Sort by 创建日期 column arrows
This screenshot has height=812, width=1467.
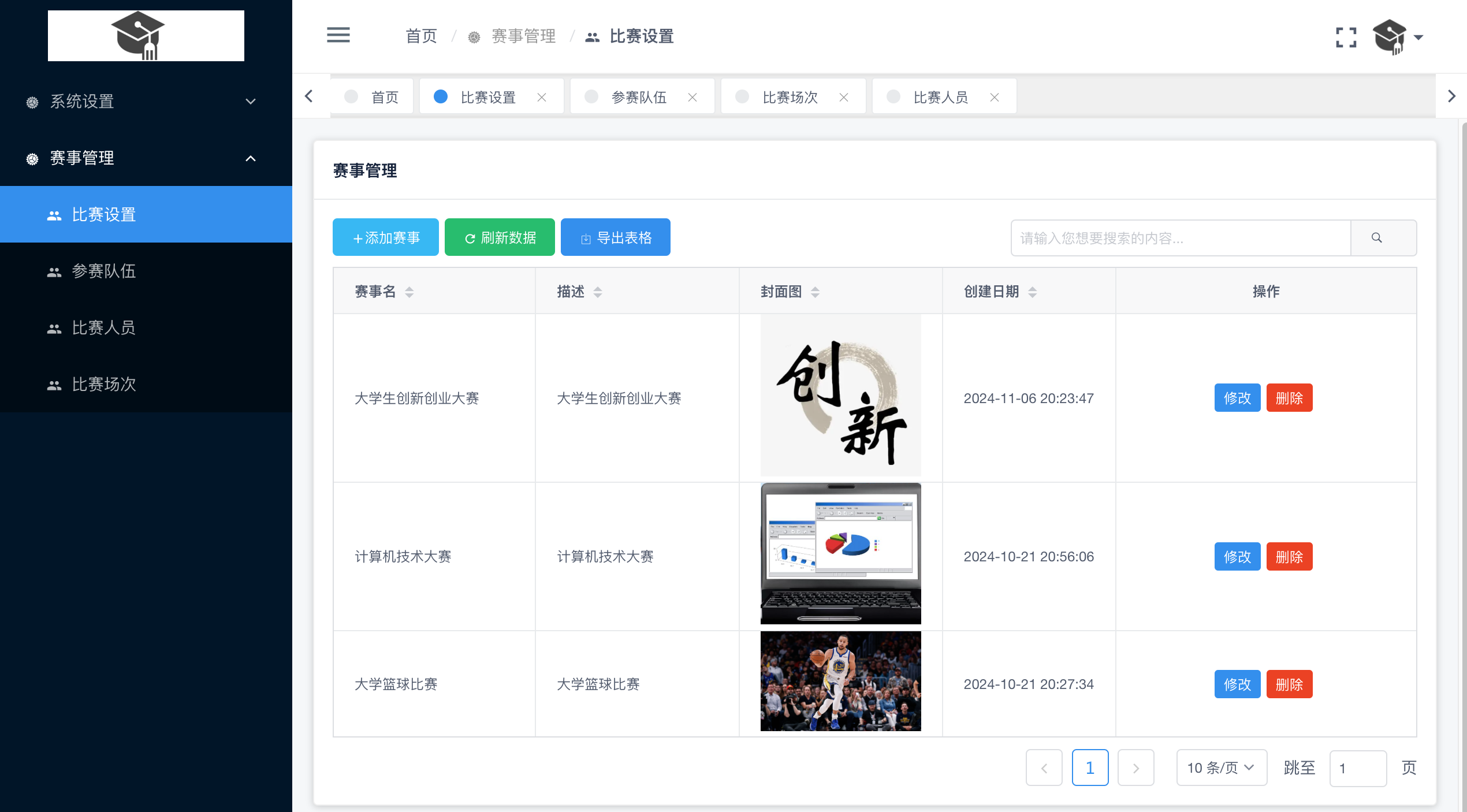(1032, 292)
